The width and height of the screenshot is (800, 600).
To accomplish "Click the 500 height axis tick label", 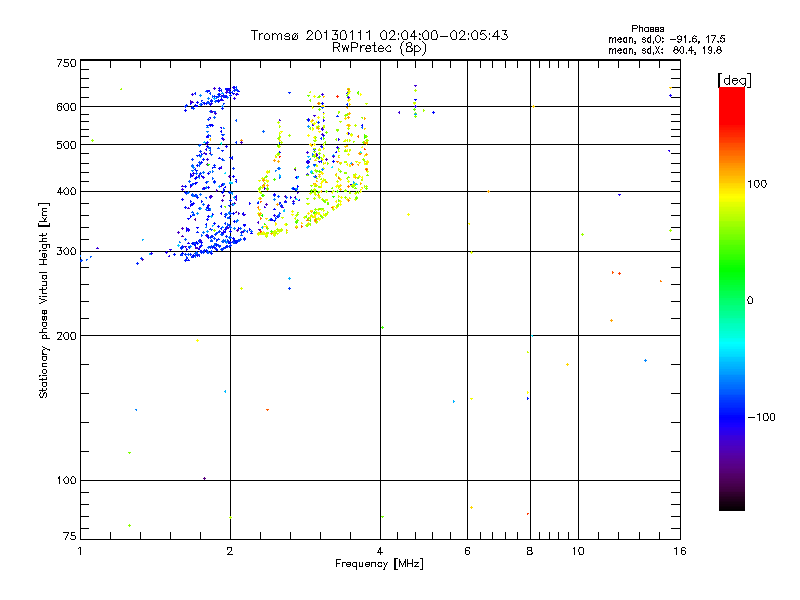I will [66, 145].
